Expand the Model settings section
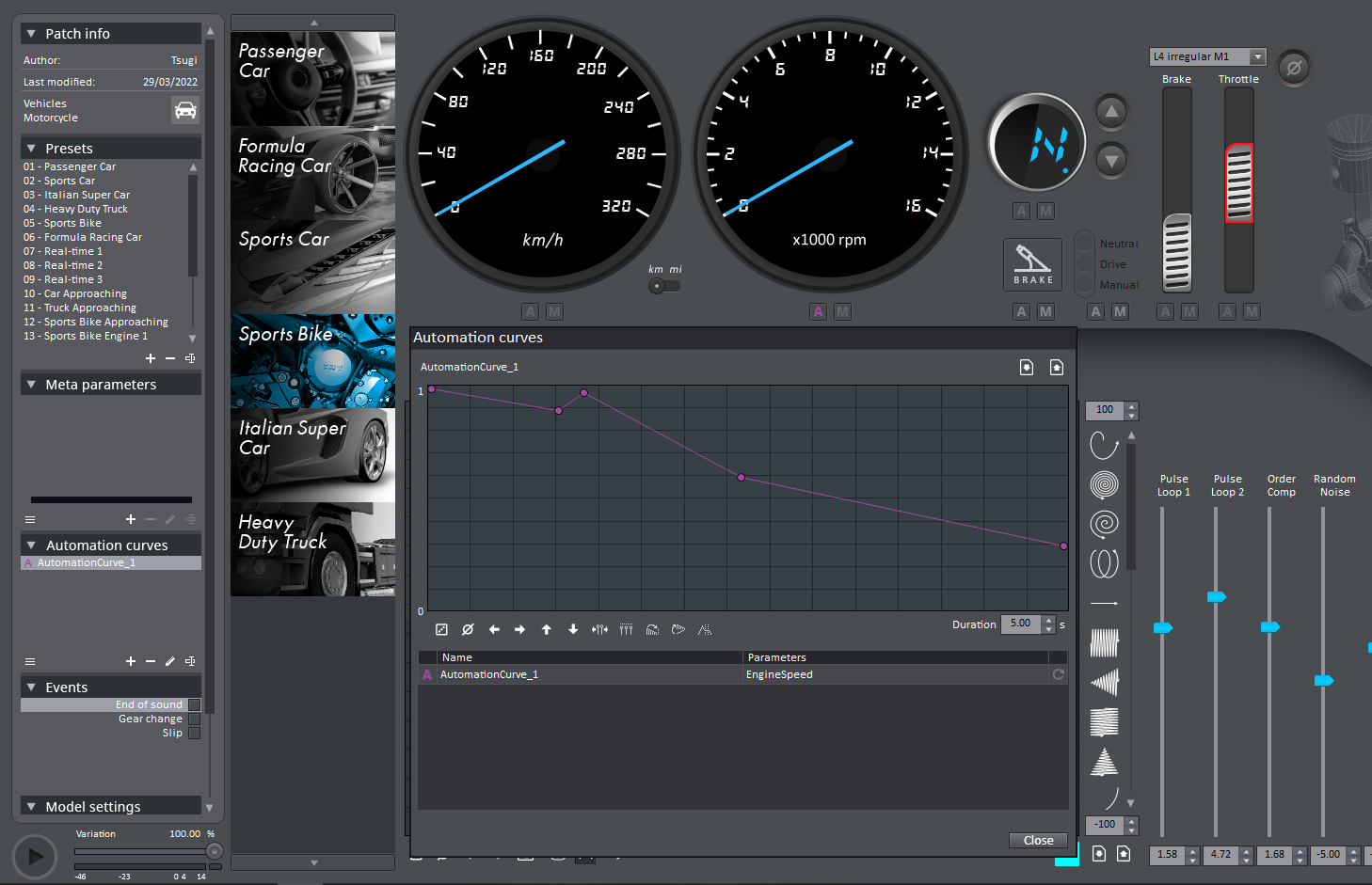The width and height of the screenshot is (1372, 885). [31, 807]
